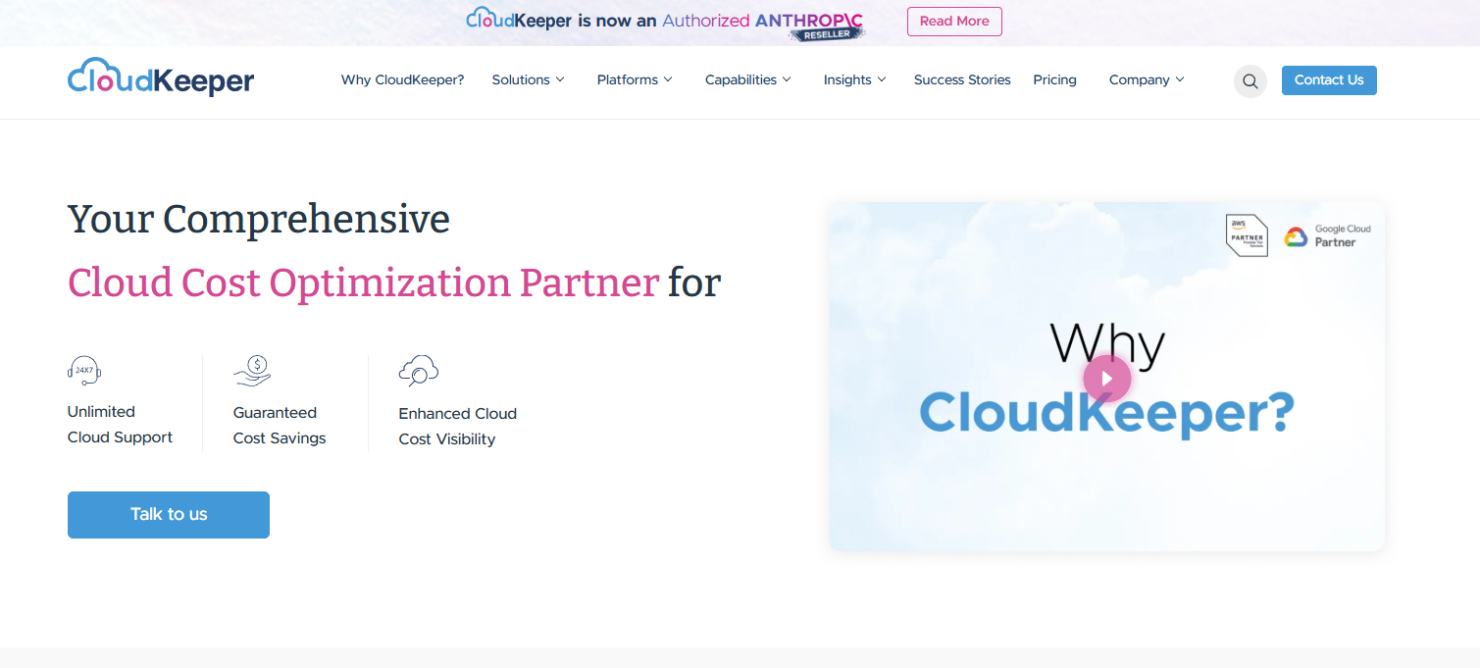Click the Enhanced Cloud Cost Visibility icon
The height and width of the screenshot is (668, 1480).
[419, 371]
